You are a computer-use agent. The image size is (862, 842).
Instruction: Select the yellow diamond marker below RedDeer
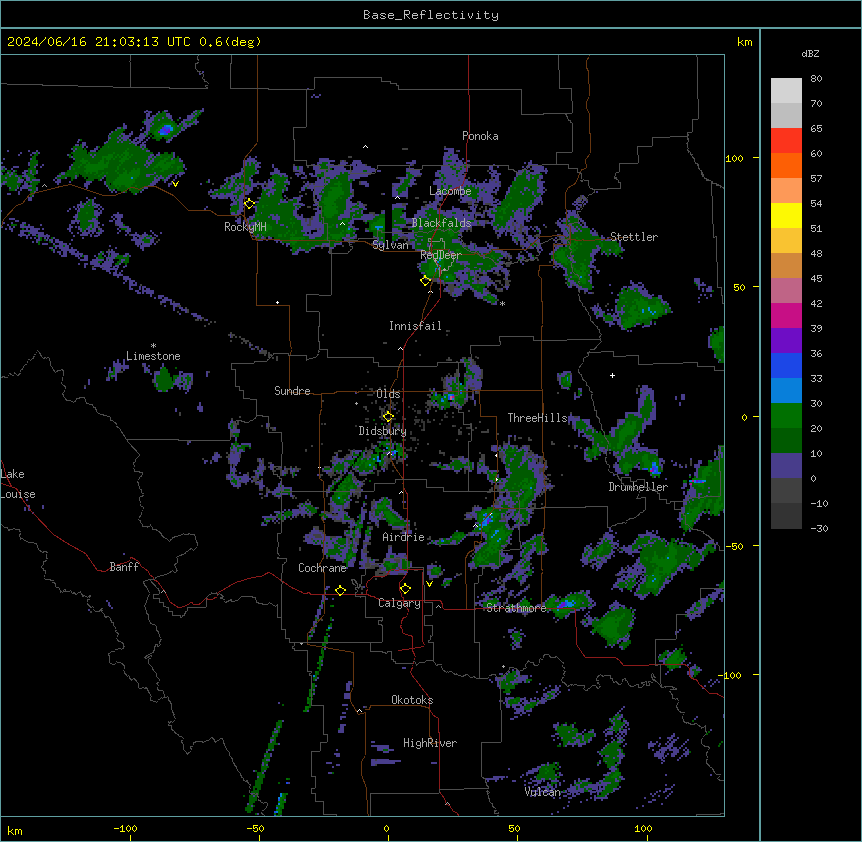[426, 281]
